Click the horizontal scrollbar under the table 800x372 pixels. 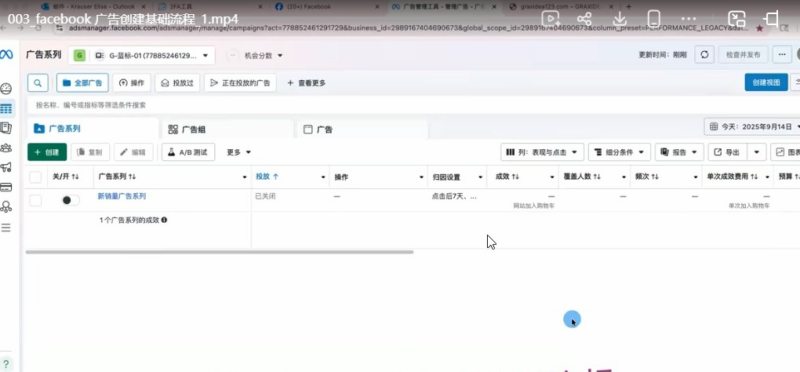pos(219,252)
